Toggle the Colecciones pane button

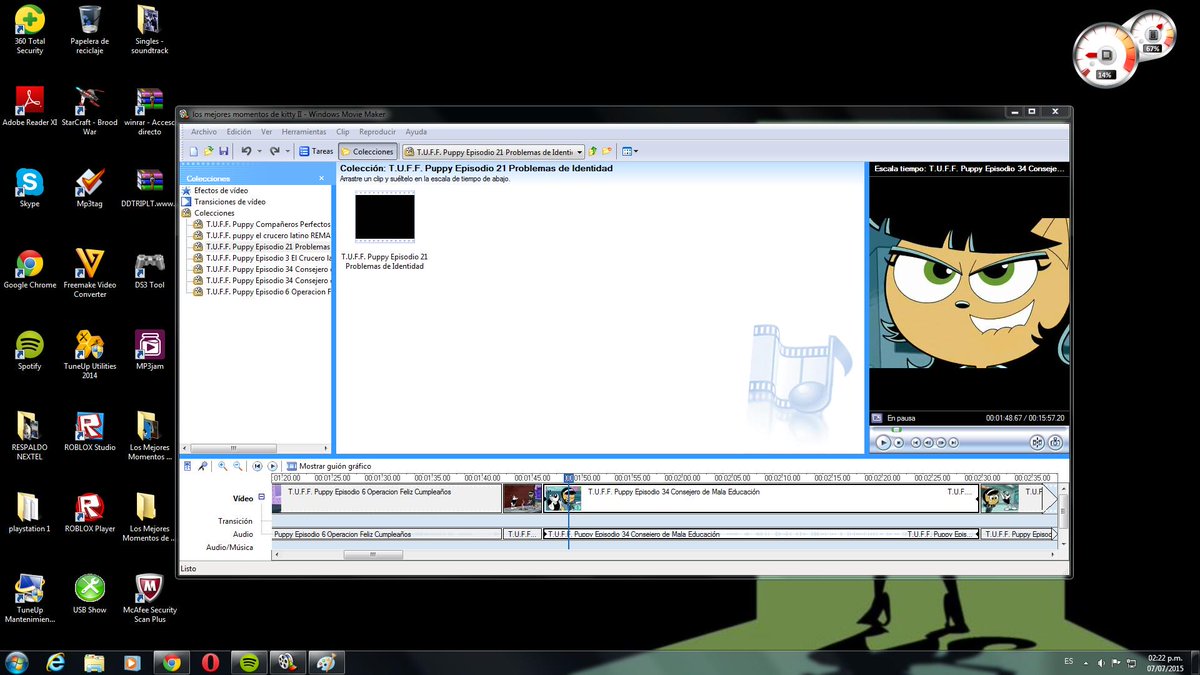click(x=368, y=151)
